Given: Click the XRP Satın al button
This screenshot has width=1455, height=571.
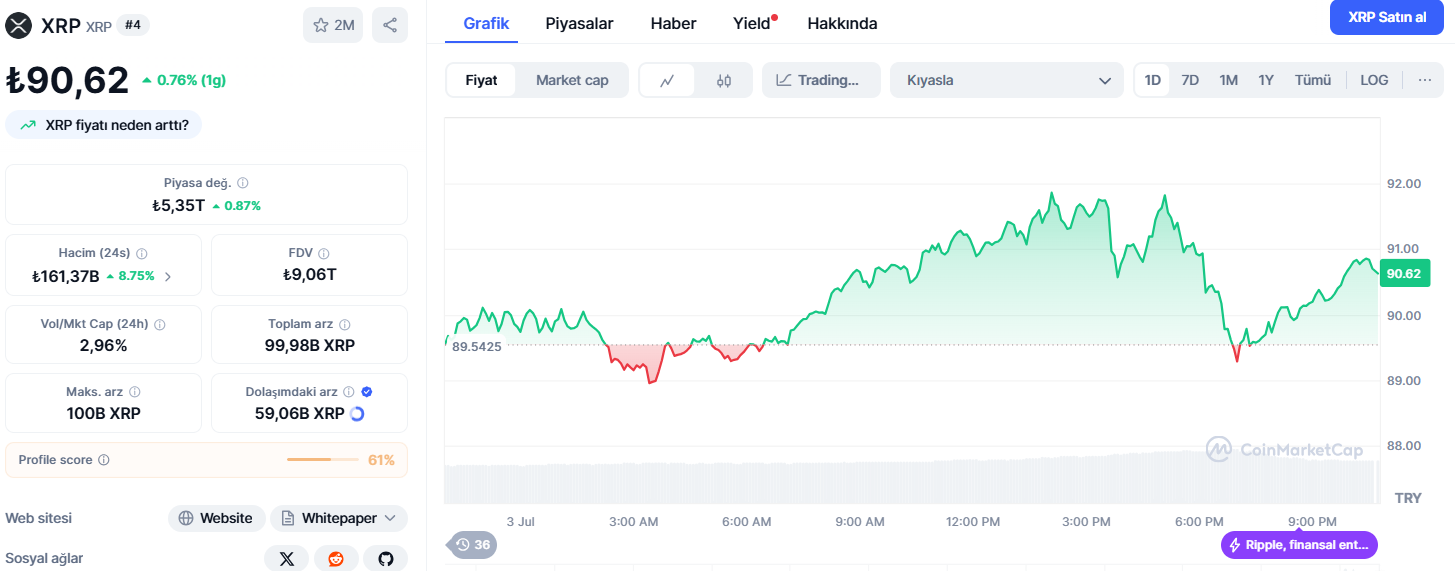Looking at the screenshot, I should tap(1387, 17).
